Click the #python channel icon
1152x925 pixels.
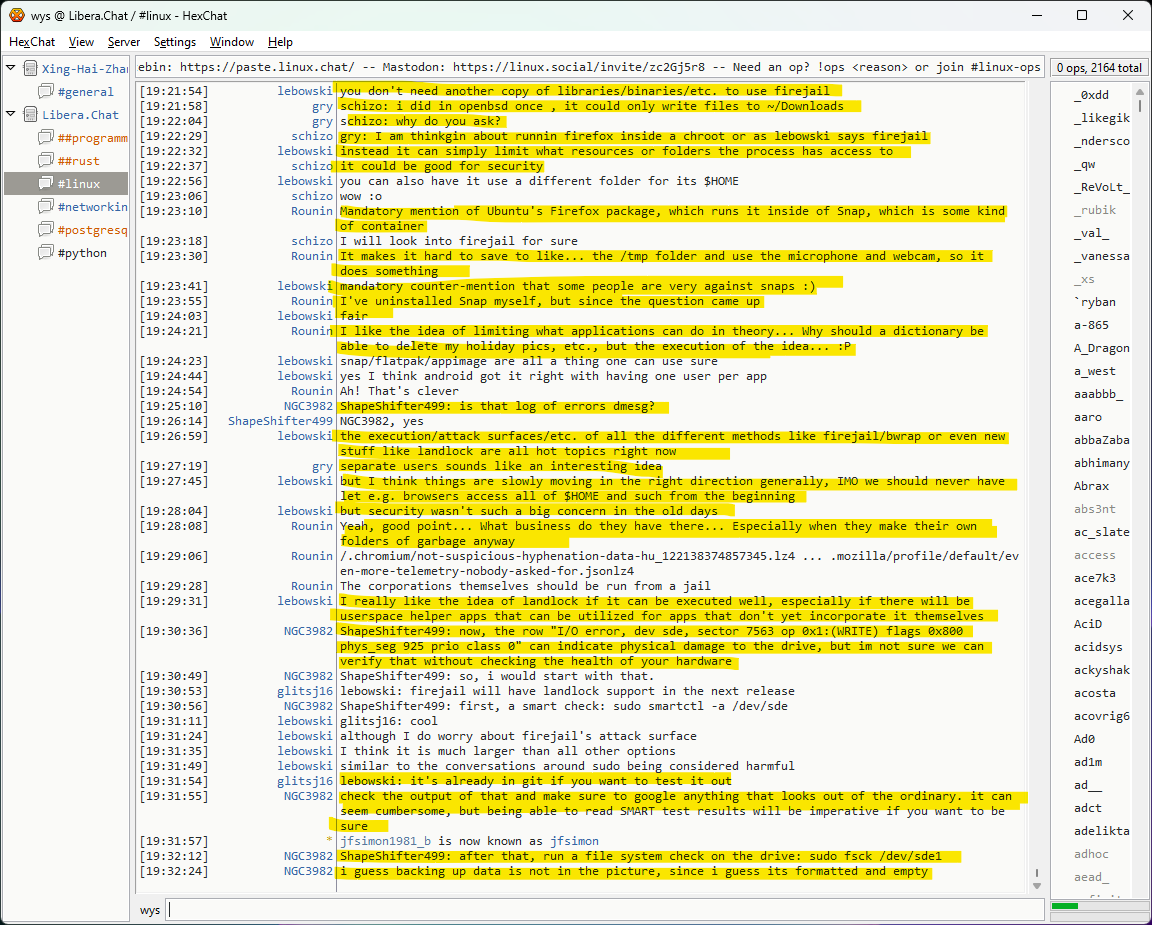coord(45,253)
